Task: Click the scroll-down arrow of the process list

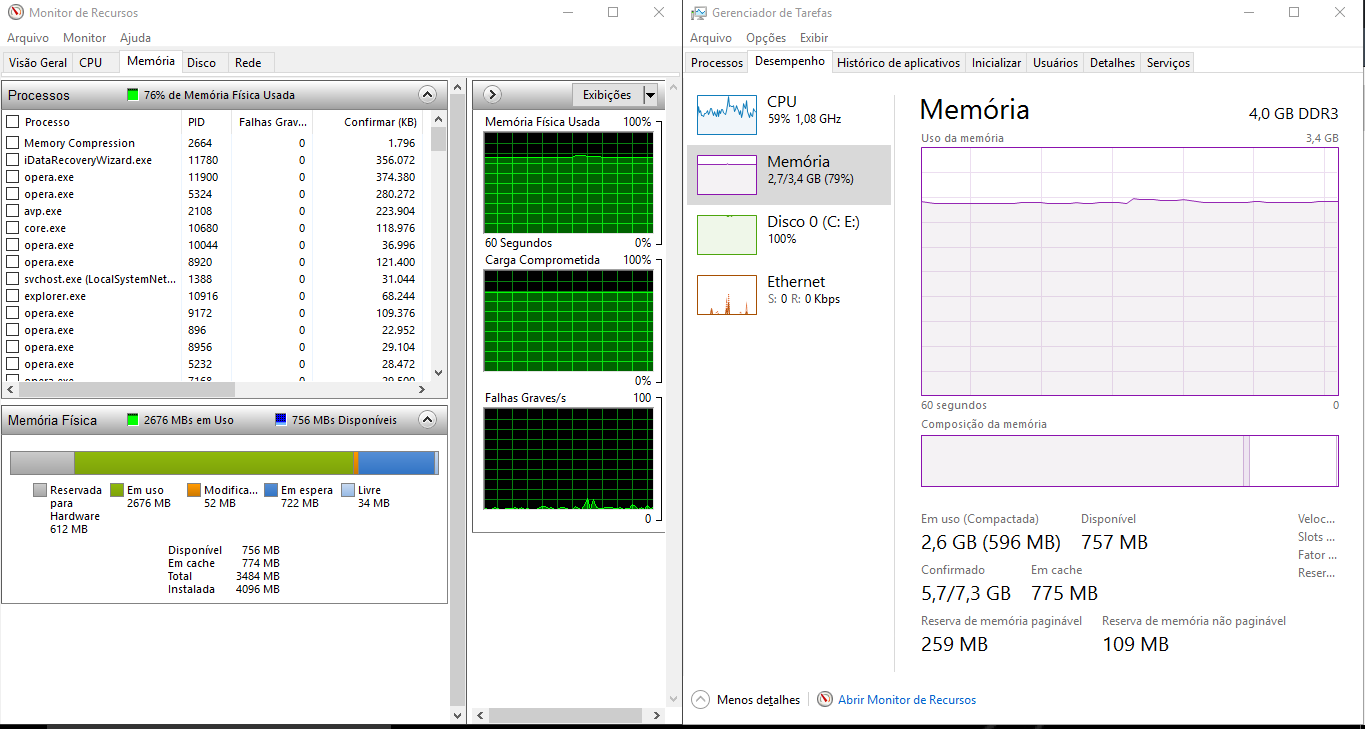Action: pos(438,372)
